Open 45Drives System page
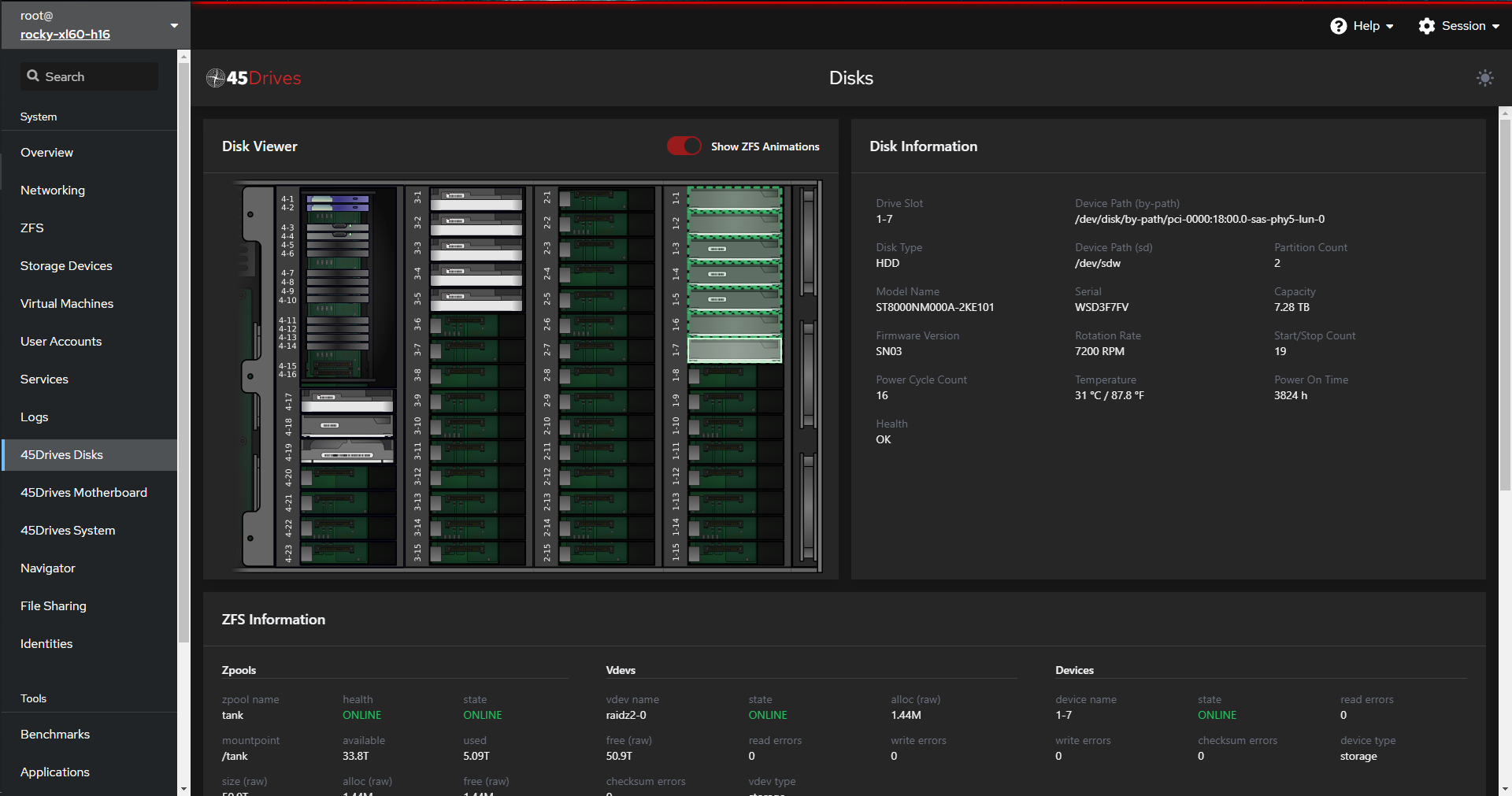The height and width of the screenshot is (796, 1512). [x=89, y=531]
